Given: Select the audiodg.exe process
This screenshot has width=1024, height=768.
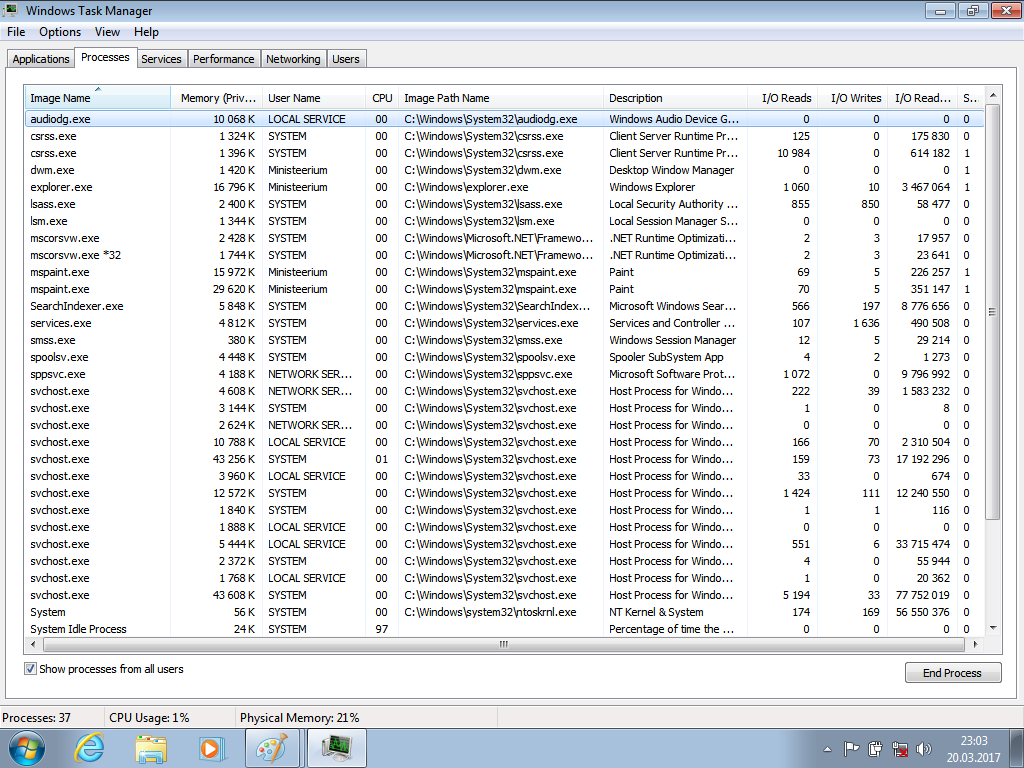Looking at the screenshot, I should (504, 119).
